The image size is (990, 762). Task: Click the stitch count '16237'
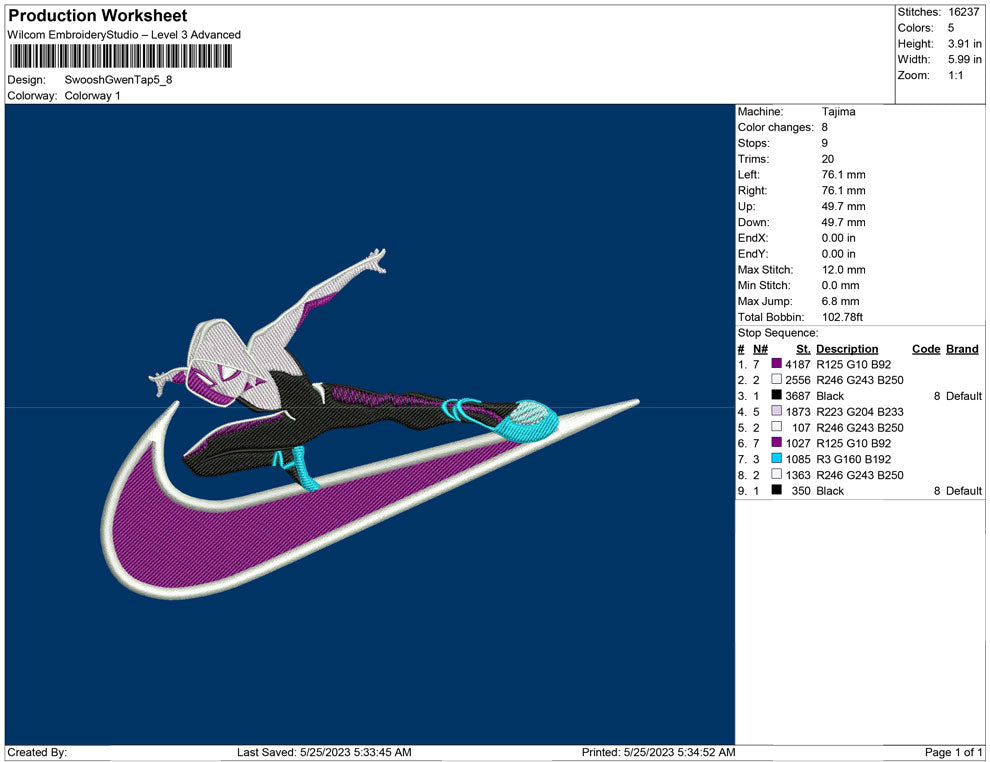pyautogui.click(x=963, y=12)
